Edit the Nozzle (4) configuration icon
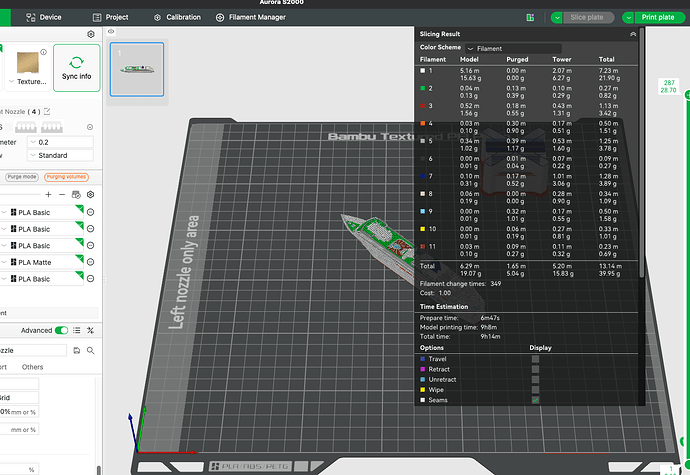This screenshot has height=475, width=690. tap(47, 111)
